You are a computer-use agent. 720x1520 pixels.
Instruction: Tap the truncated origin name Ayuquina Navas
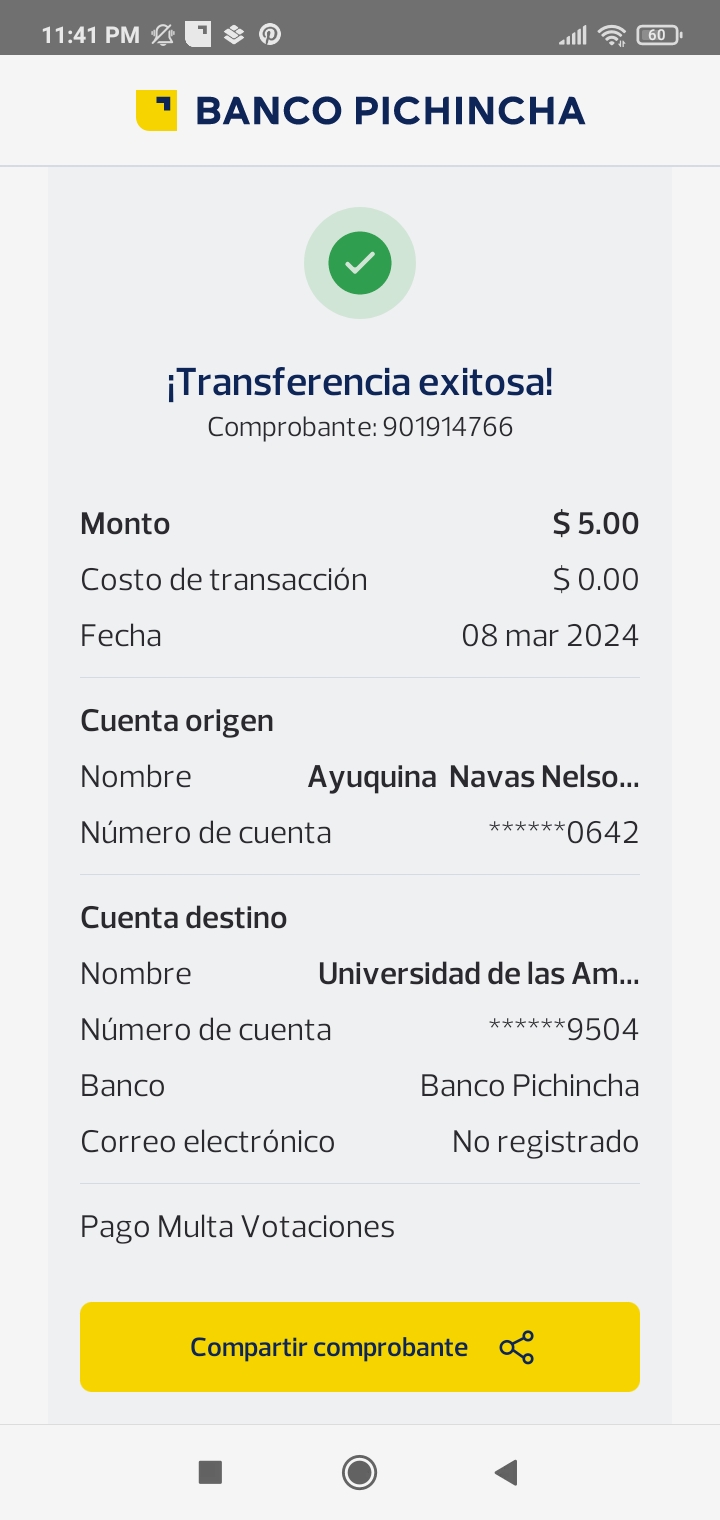473,777
